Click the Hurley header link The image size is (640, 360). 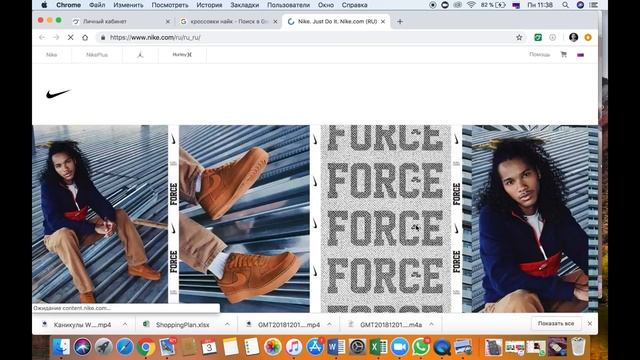pyautogui.click(x=182, y=54)
